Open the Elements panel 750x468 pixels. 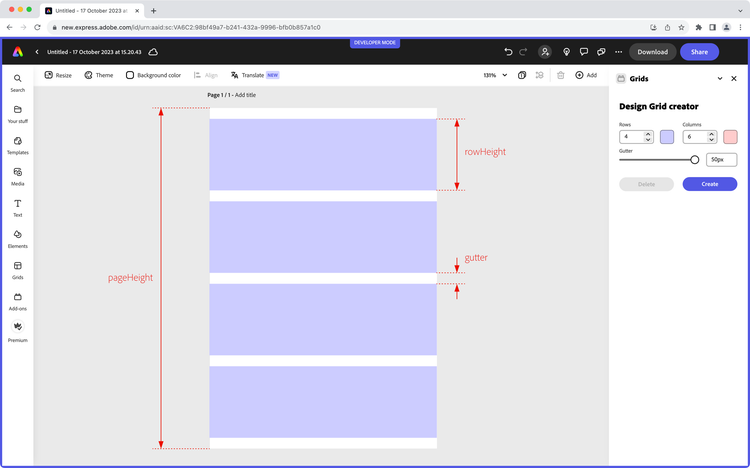[17, 236]
